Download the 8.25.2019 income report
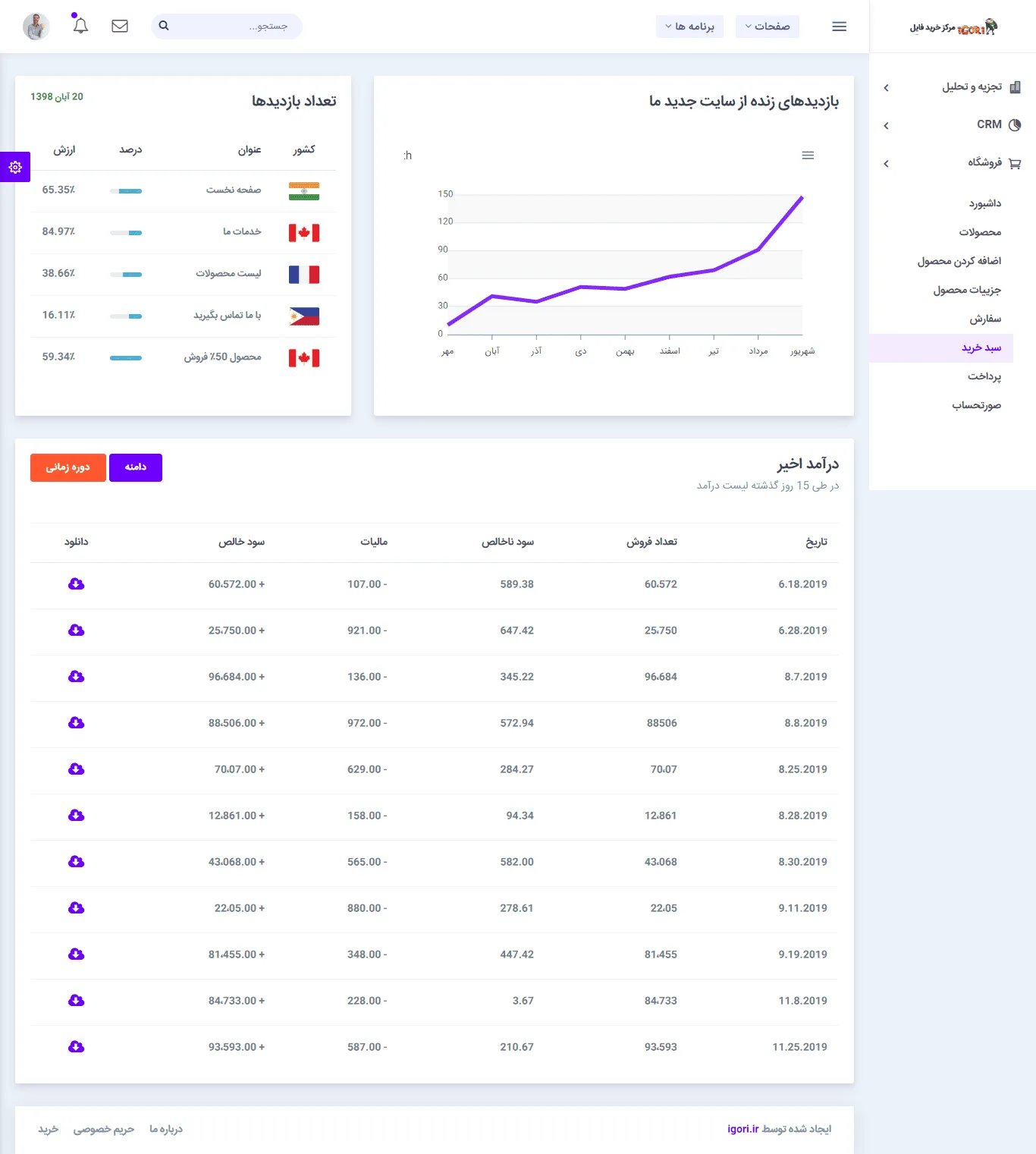Screen dimensions: 1036x1154 [76, 769]
